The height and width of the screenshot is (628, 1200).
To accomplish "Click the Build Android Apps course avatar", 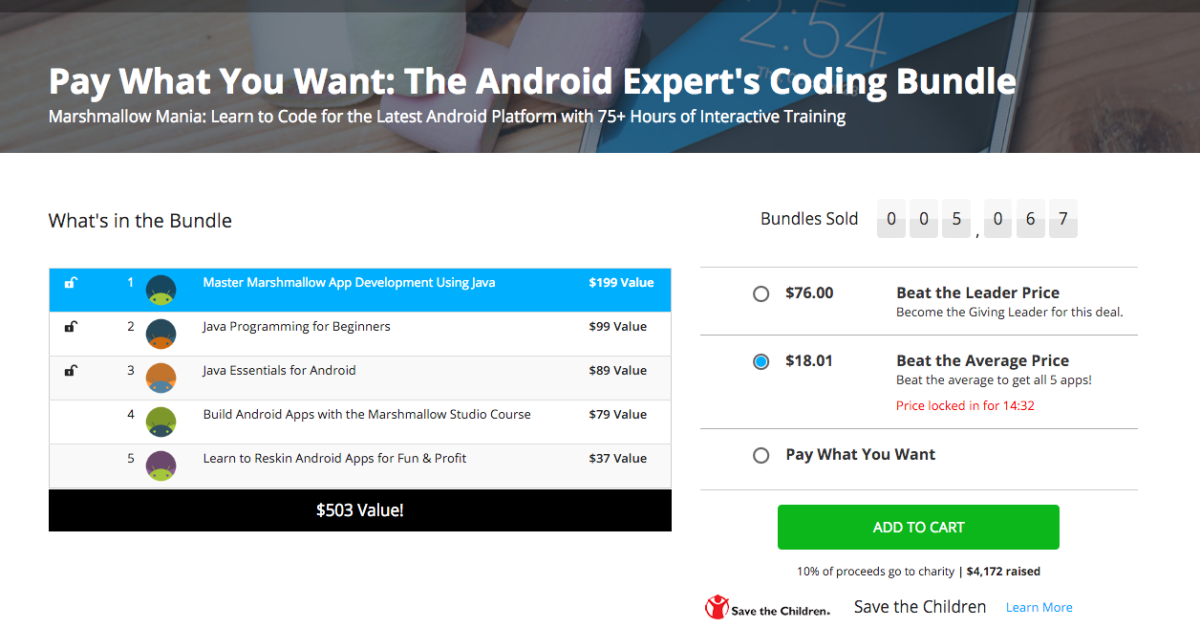I will pyautogui.click(x=161, y=422).
